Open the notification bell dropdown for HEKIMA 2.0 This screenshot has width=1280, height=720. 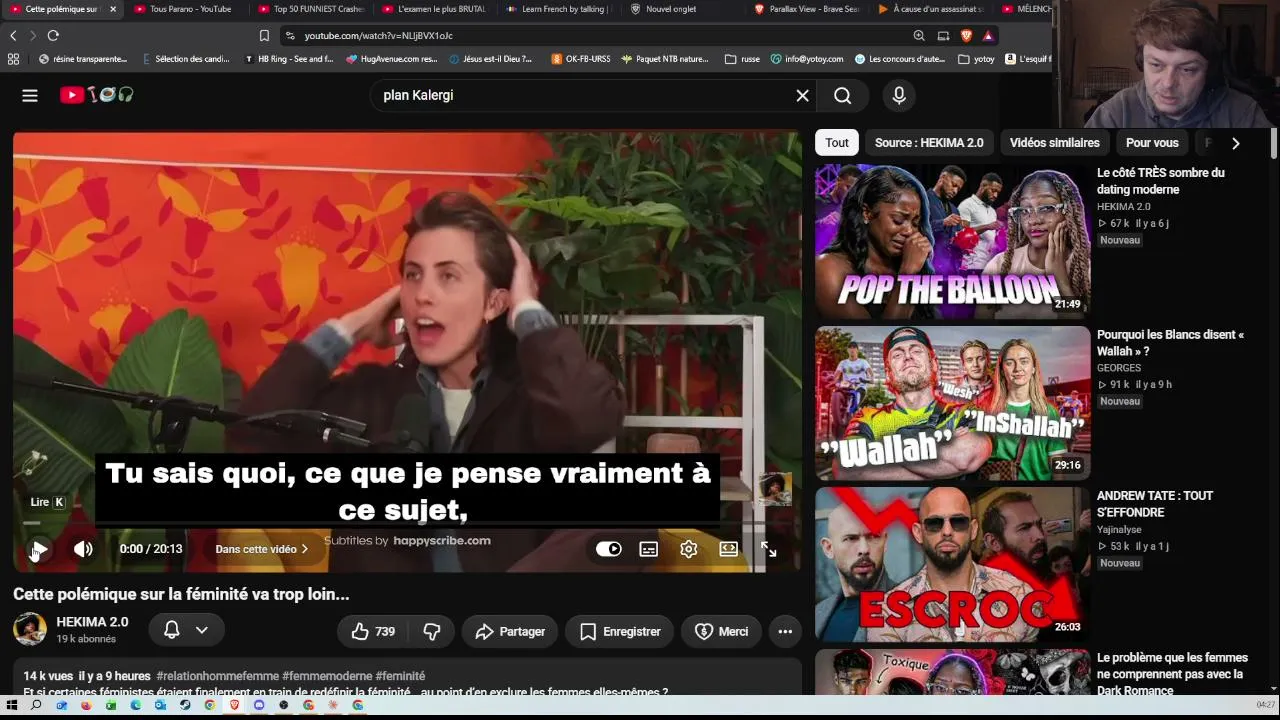click(x=186, y=630)
